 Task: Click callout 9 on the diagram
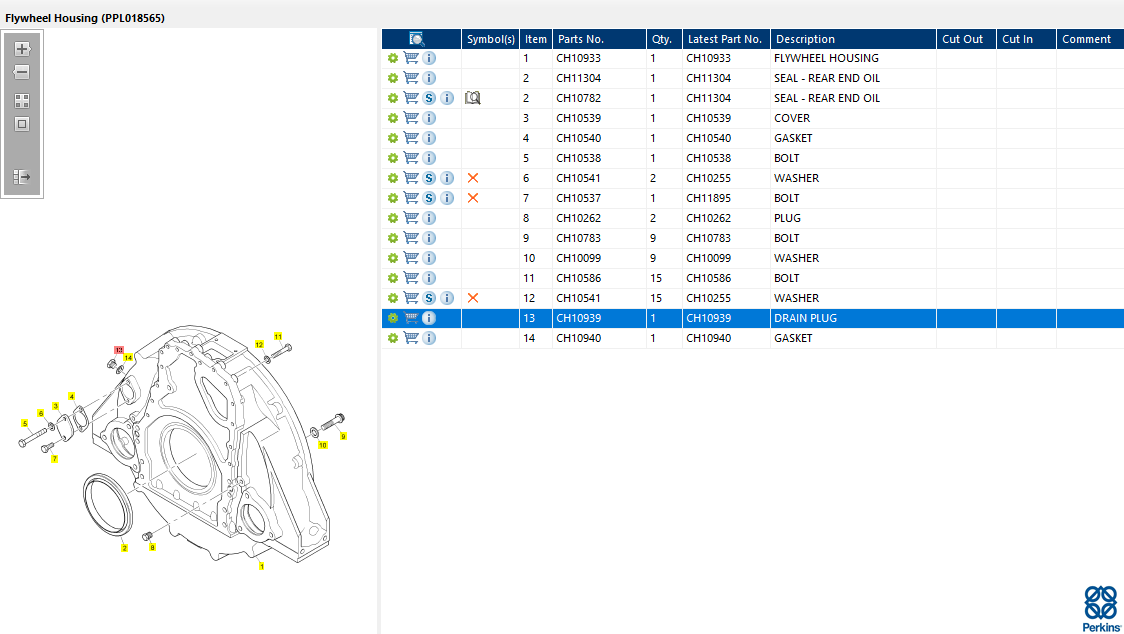[x=343, y=436]
